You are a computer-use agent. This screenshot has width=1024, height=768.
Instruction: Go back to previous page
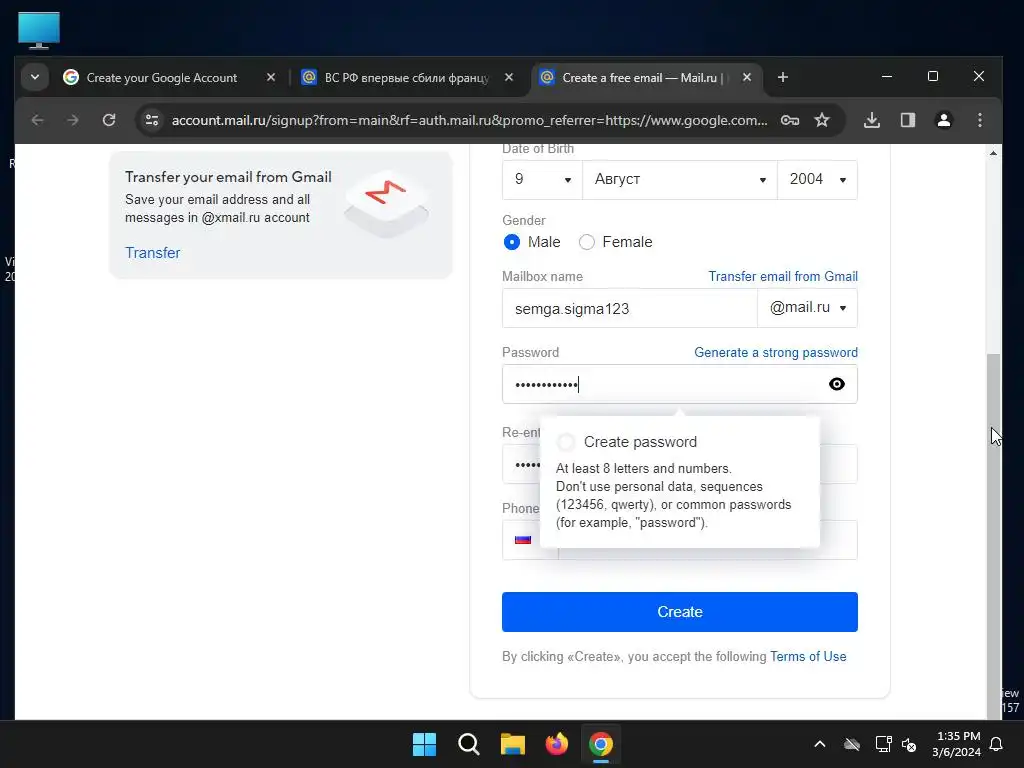(x=37, y=120)
